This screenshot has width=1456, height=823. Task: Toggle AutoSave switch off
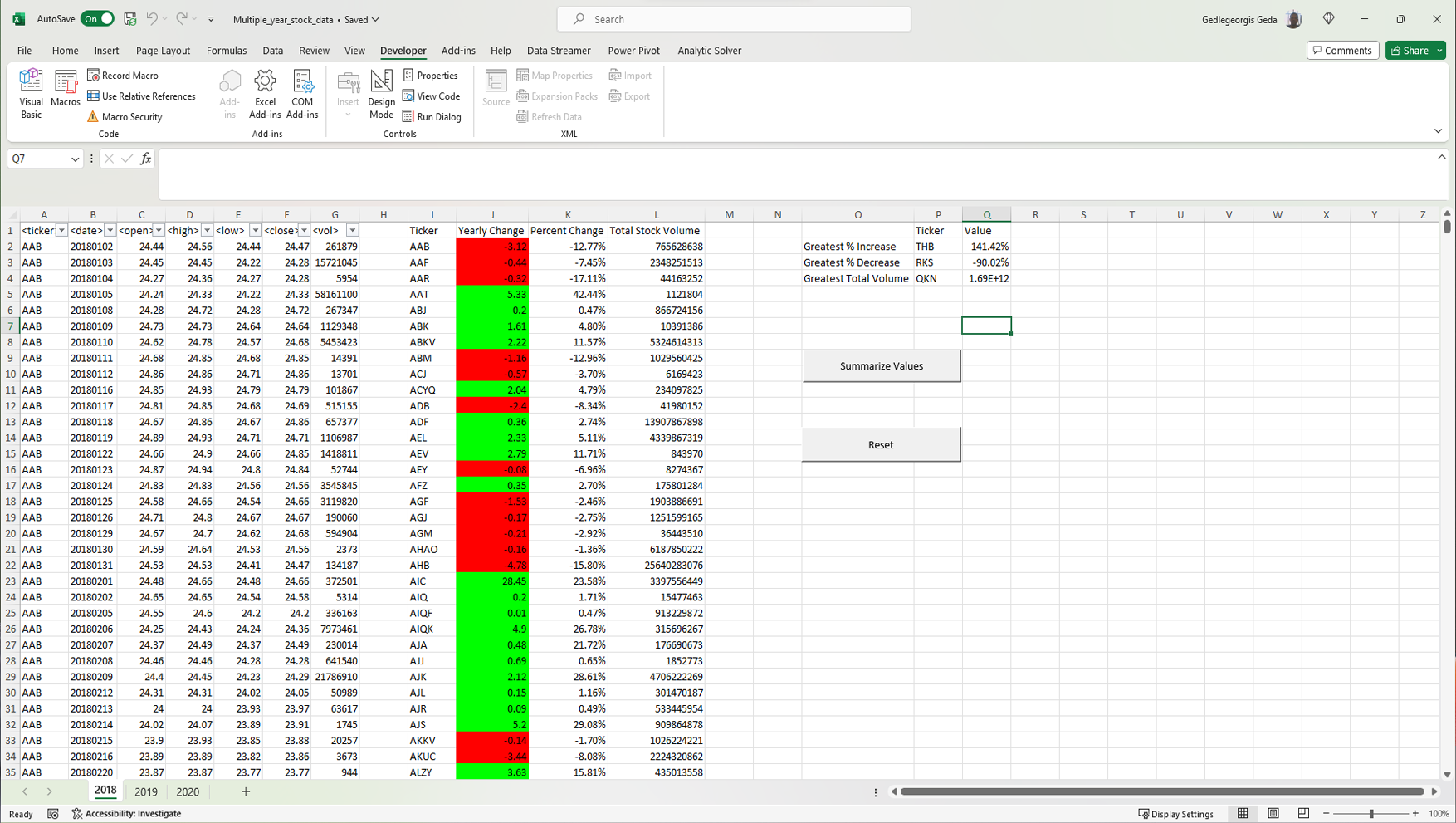click(97, 19)
